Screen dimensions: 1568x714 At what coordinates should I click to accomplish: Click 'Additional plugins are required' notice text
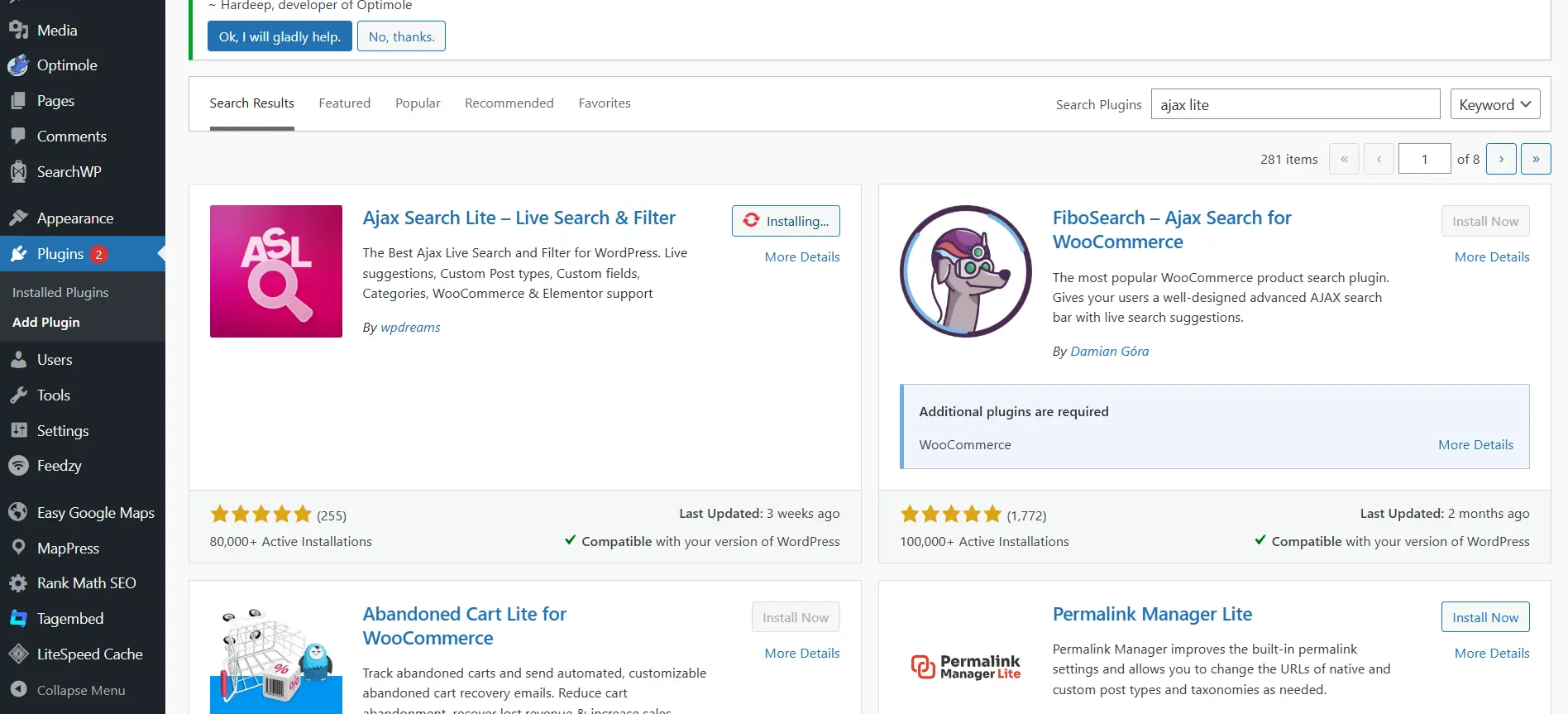pos(1014,411)
